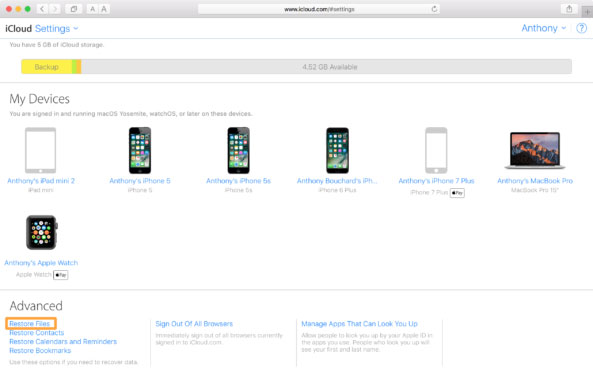Click the Advanced heading
This screenshot has height=374, width=593.
tap(36, 306)
